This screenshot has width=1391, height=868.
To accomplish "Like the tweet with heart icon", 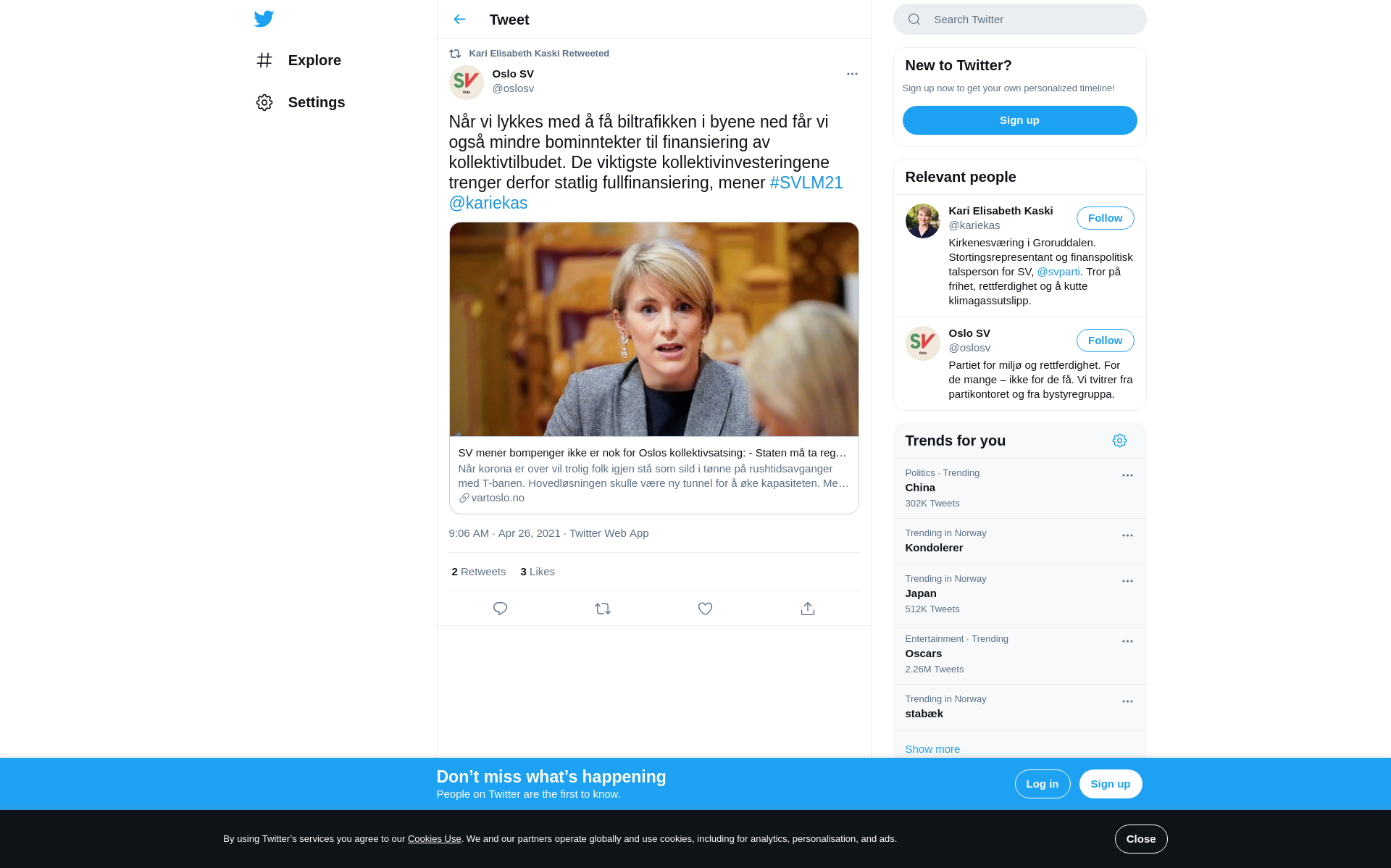I will [x=705, y=609].
